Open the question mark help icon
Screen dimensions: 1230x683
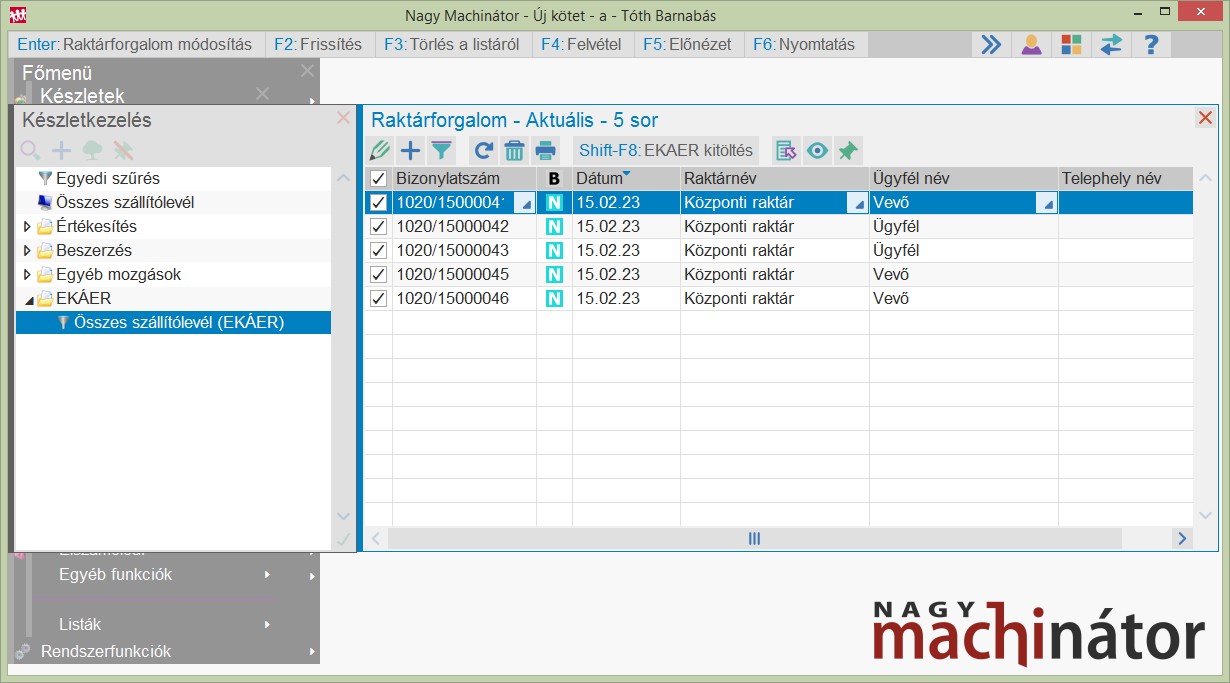tap(1151, 44)
